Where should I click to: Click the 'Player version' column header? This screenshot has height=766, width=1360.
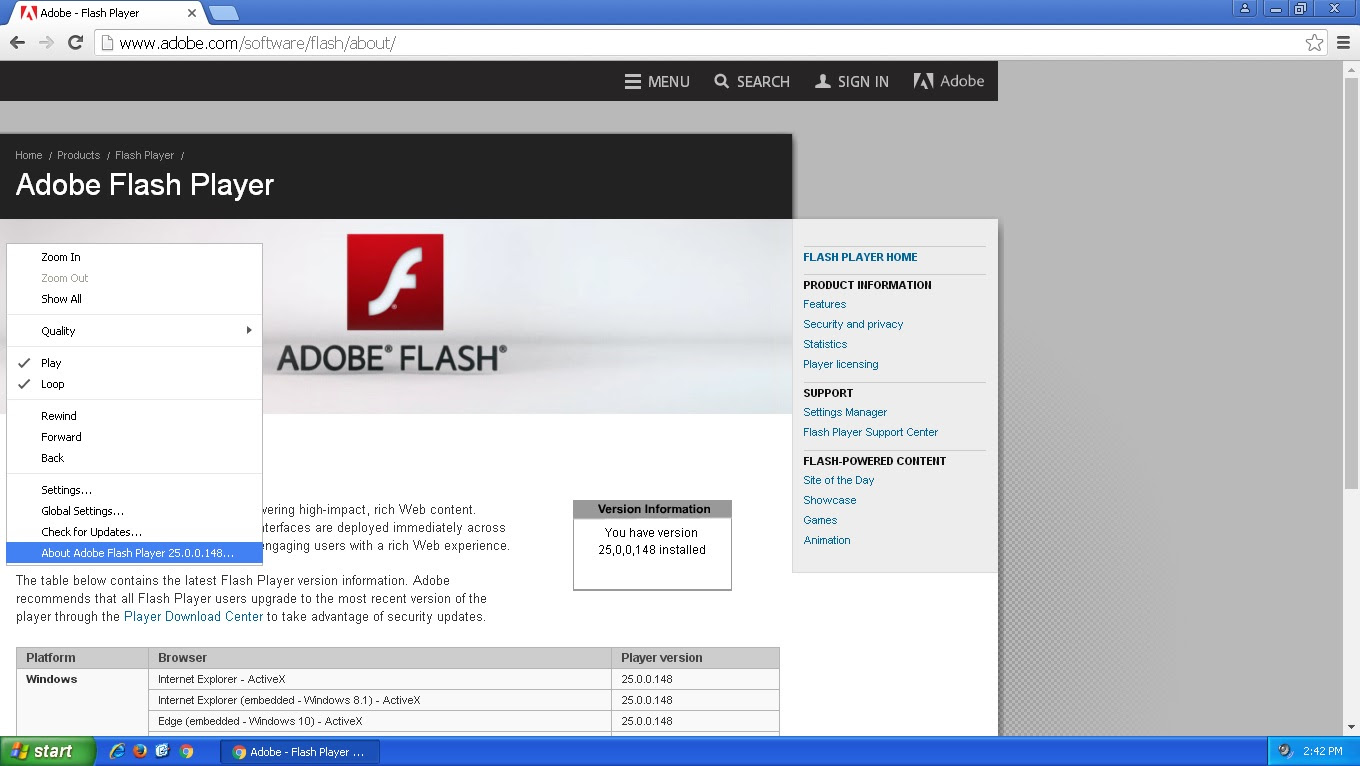(x=695, y=658)
